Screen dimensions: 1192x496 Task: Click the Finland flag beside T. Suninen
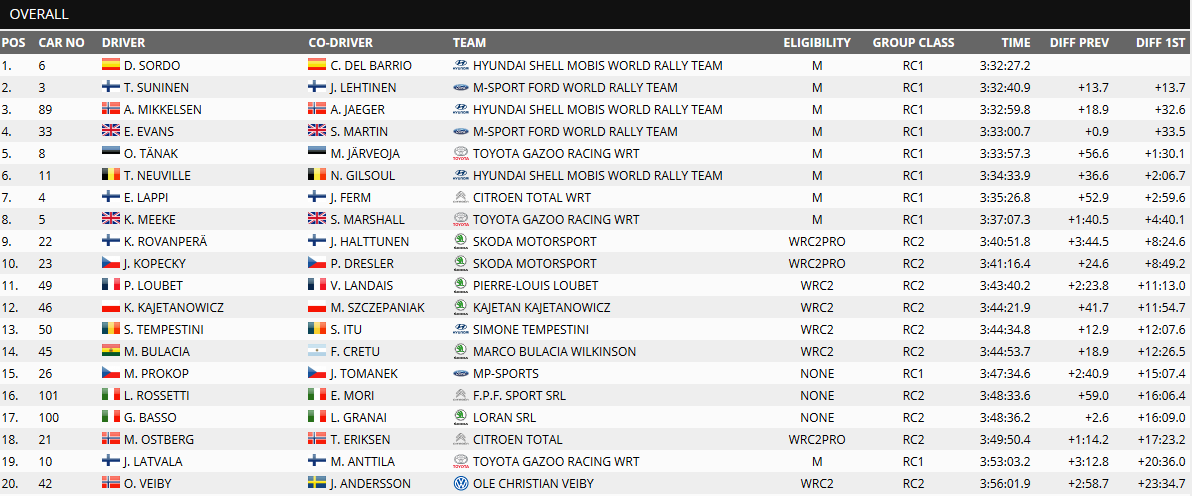pyautogui.click(x=110, y=87)
